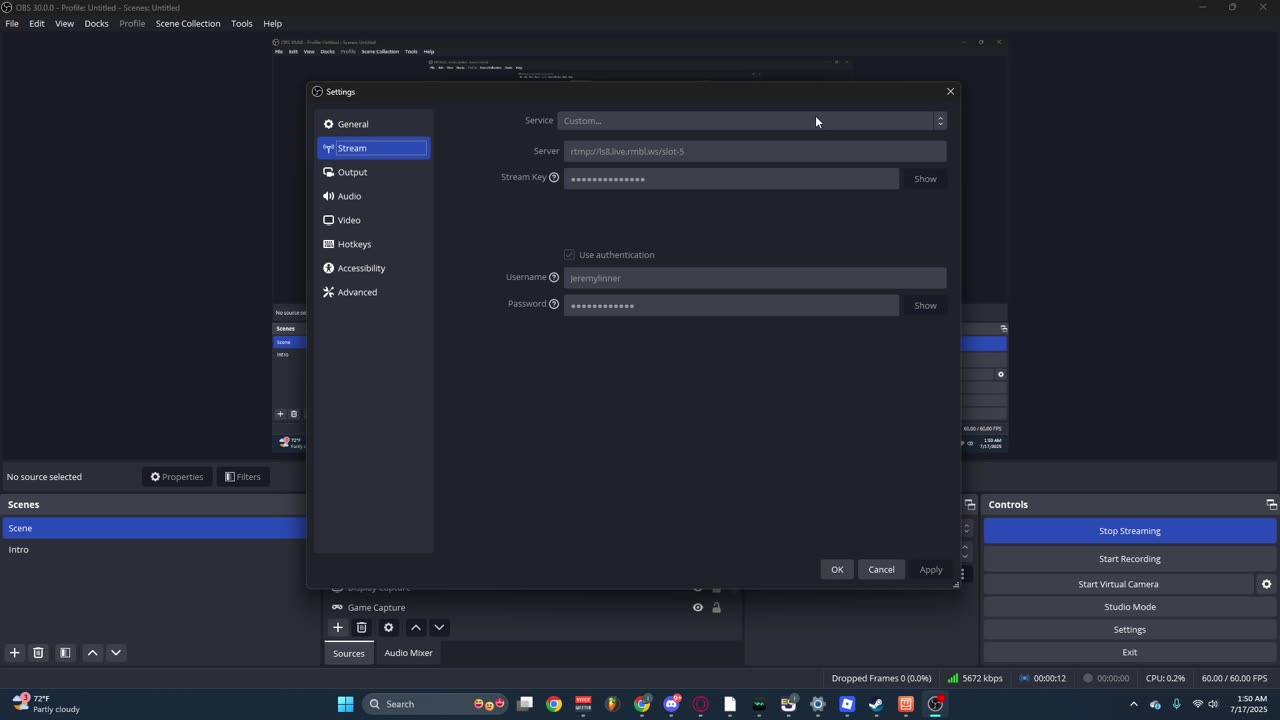1280x720 pixels.
Task: Switch to the Sources tab
Action: click(x=349, y=653)
